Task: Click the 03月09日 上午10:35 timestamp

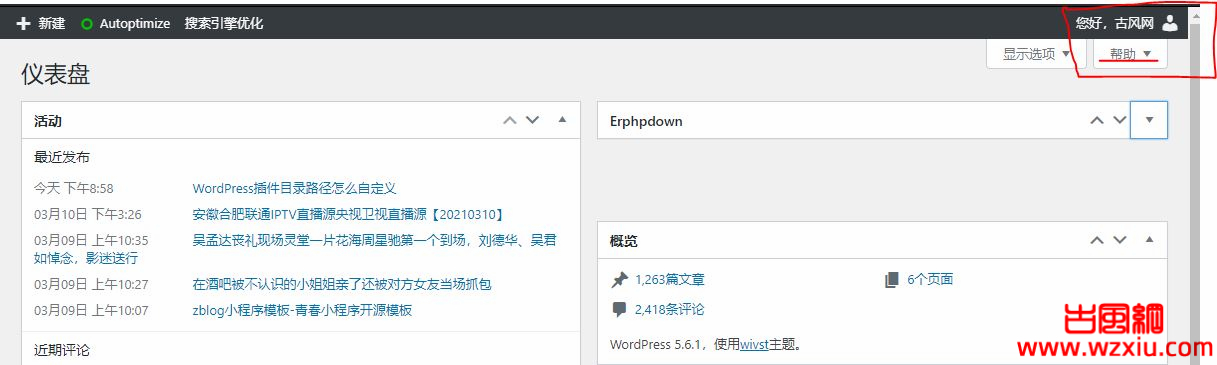Action: tap(91, 240)
